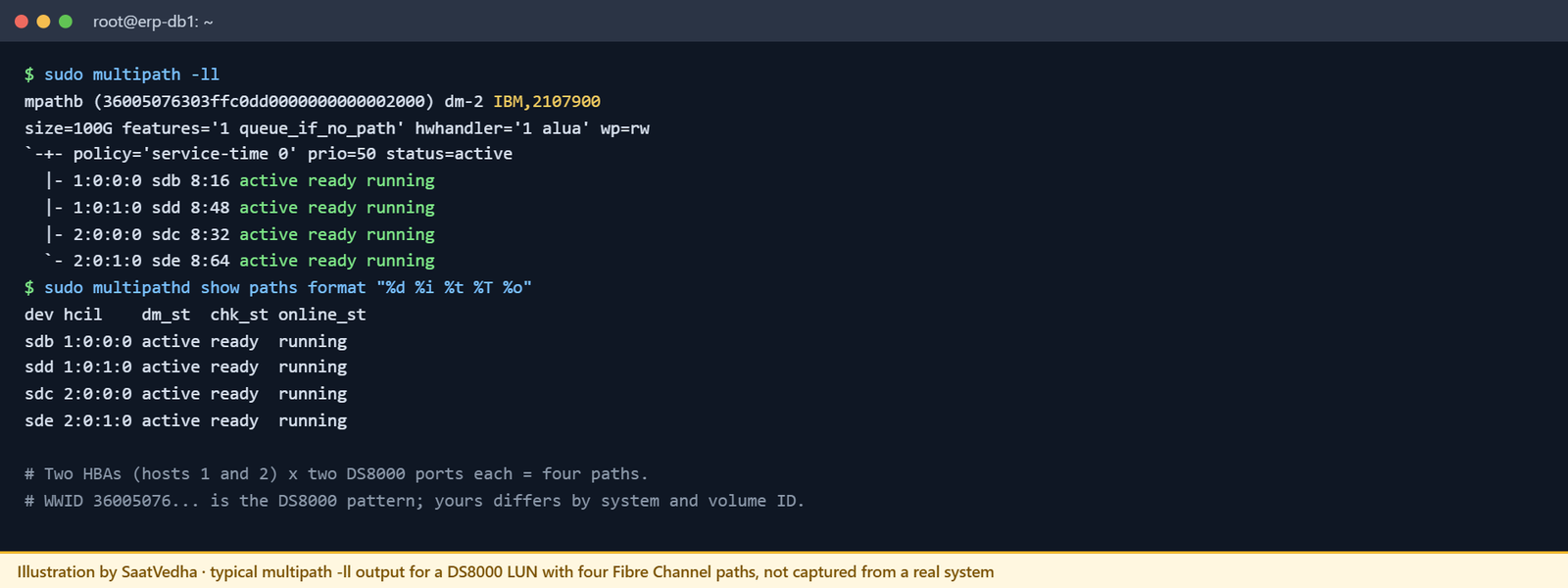Close the terminal with the red button

22,22
